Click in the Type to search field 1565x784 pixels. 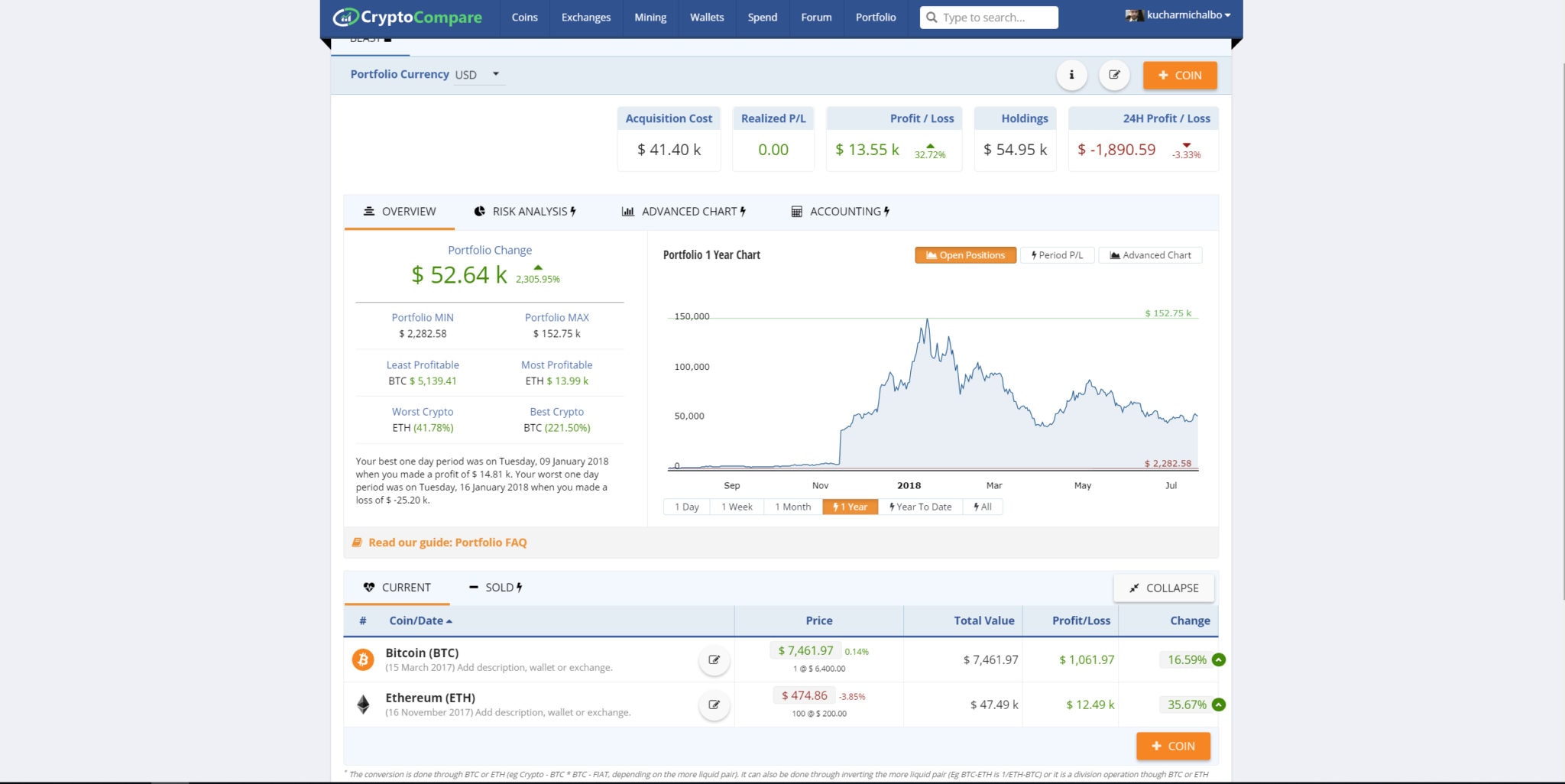click(x=989, y=18)
